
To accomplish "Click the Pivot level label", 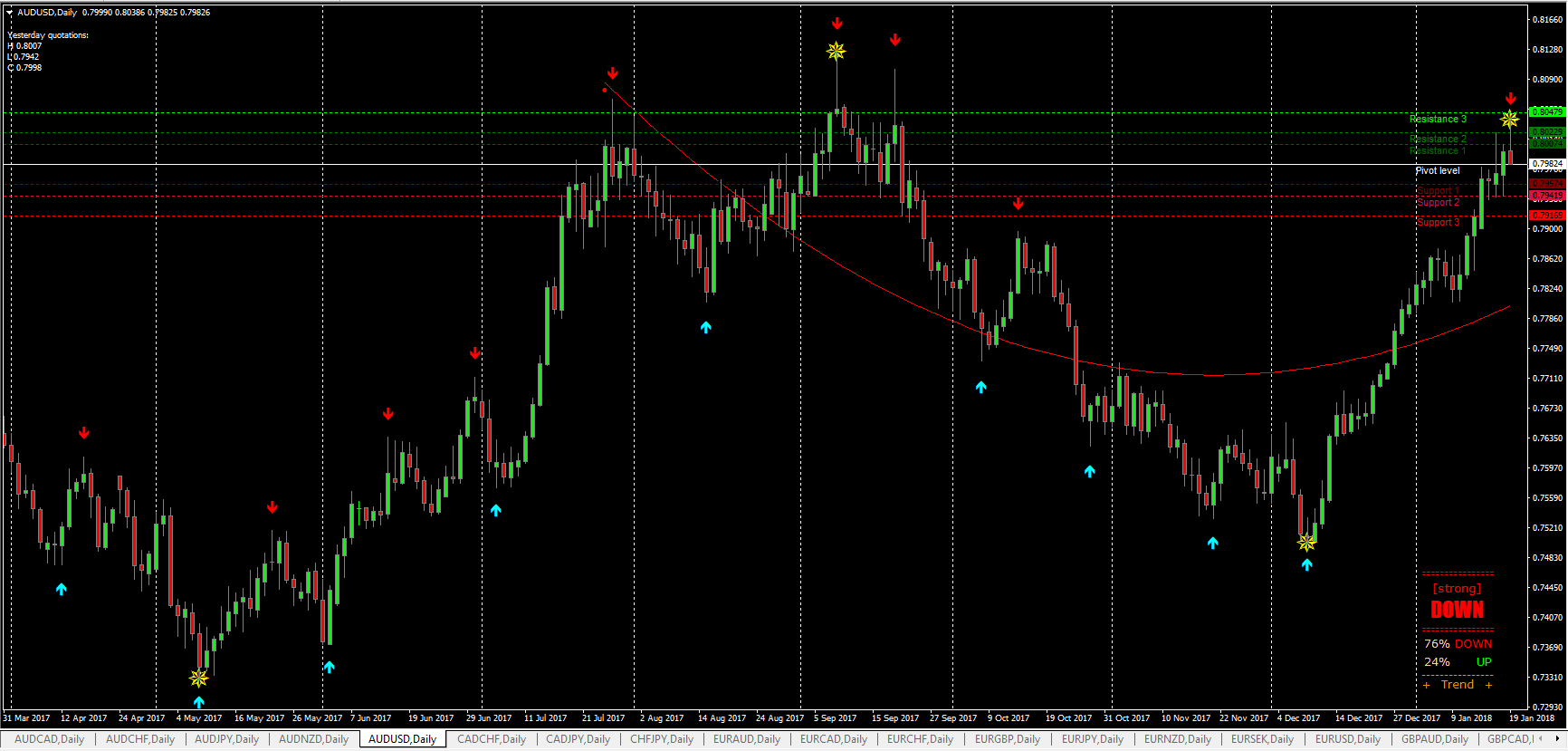I will pyautogui.click(x=1437, y=170).
